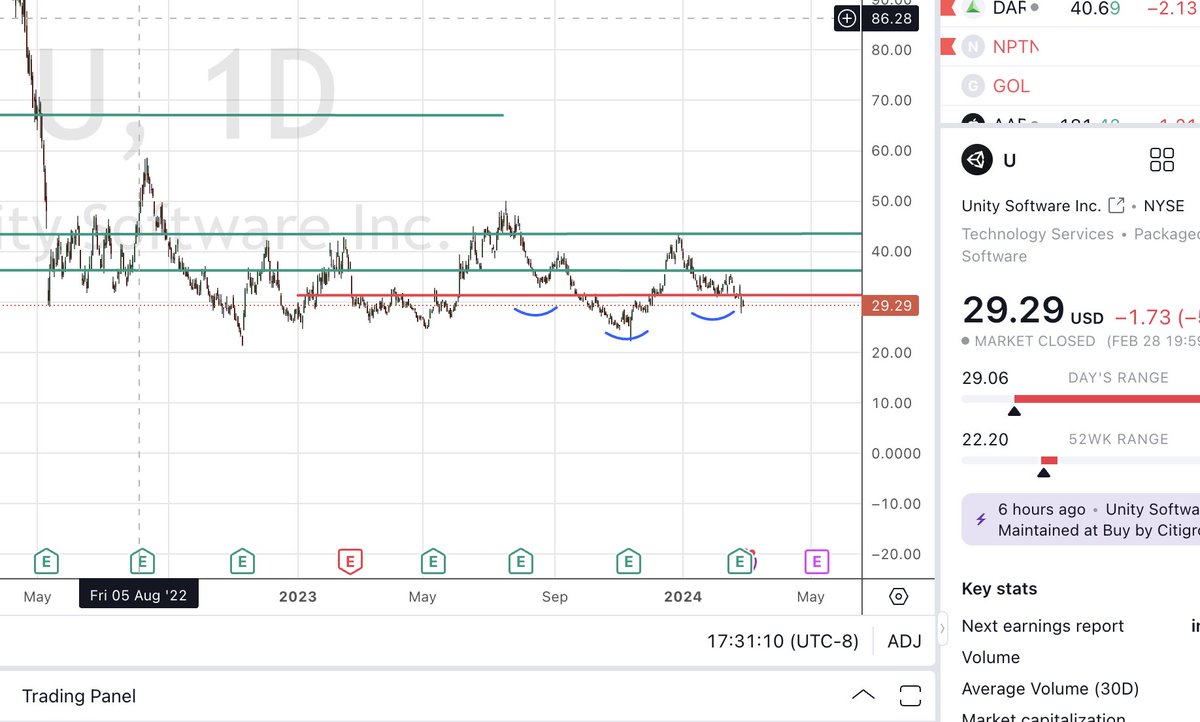The image size is (1200, 722).
Task: Click the DAY'S RANGE indicator bar
Action: pyautogui.click(x=1081, y=399)
